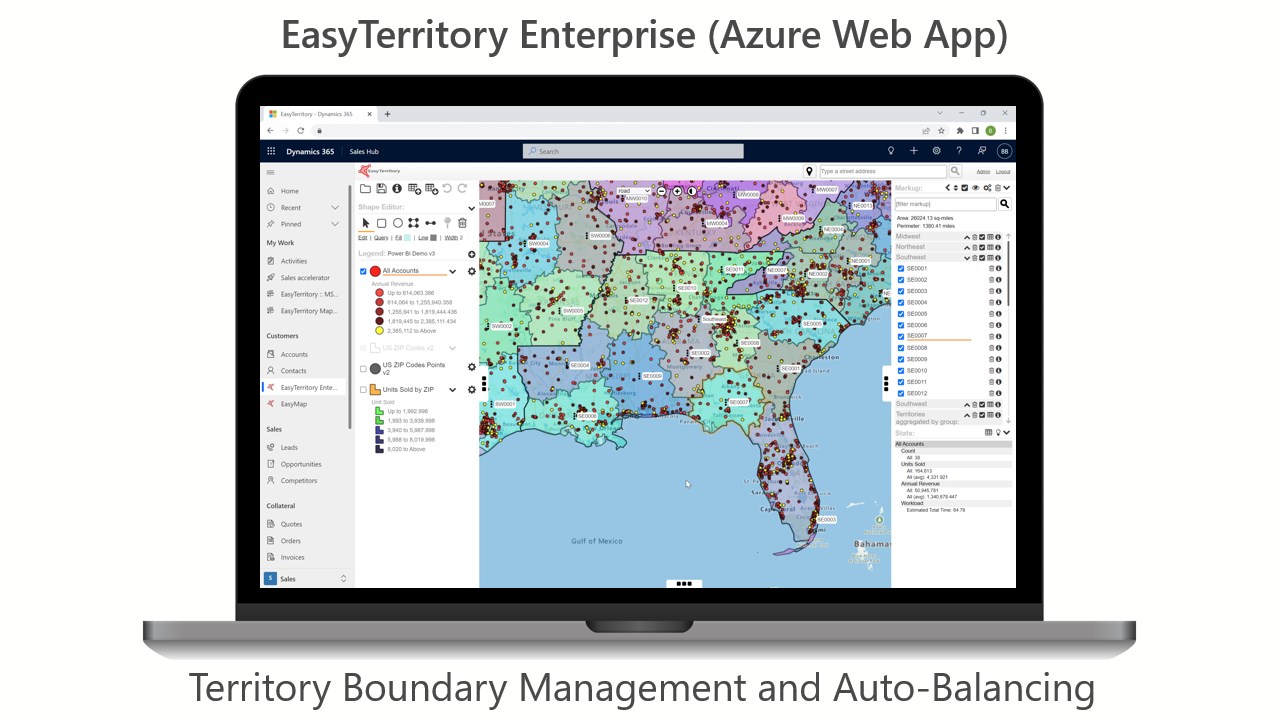Open Dynamics 365 app launcher waffle
The width and height of the screenshot is (1280, 720).
tap(271, 151)
